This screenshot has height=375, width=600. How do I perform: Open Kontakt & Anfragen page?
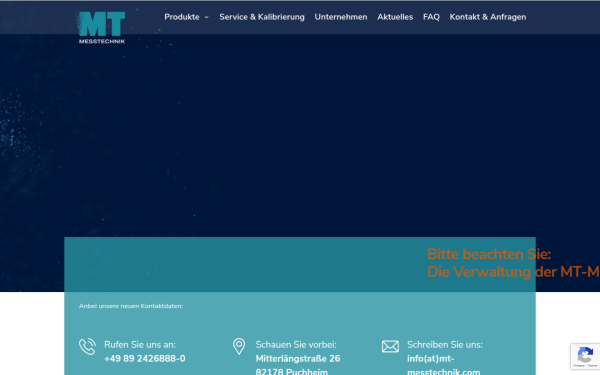click(488, 17)
